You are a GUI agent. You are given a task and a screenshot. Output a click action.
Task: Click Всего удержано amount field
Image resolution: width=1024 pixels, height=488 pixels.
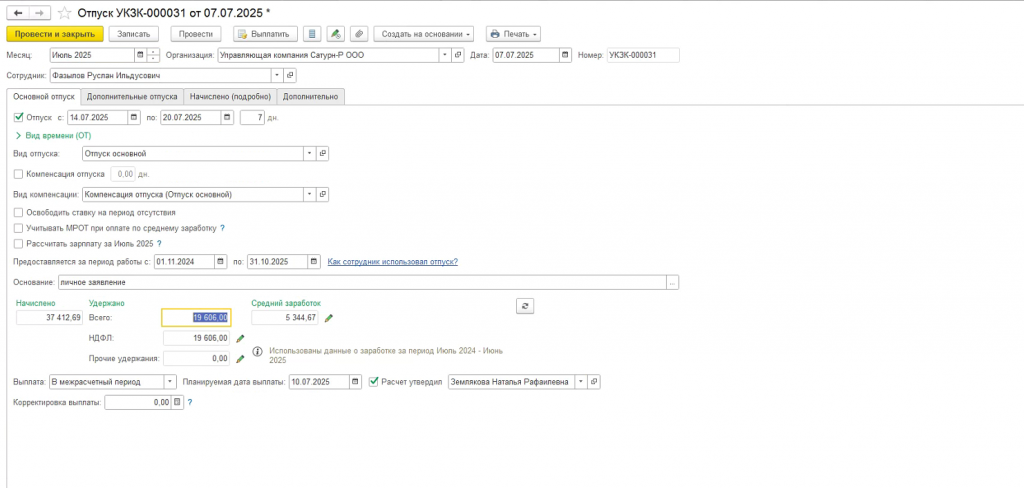(x=196, y=317)
